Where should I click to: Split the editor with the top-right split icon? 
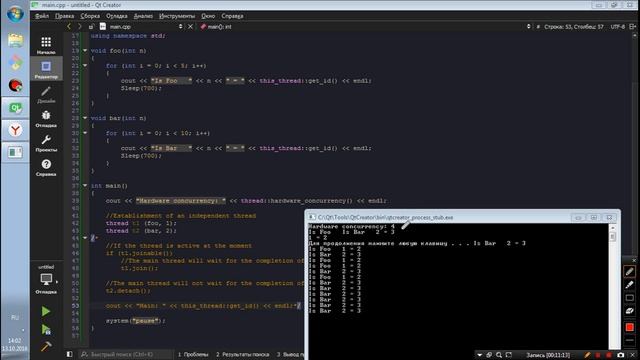(632, 27)
